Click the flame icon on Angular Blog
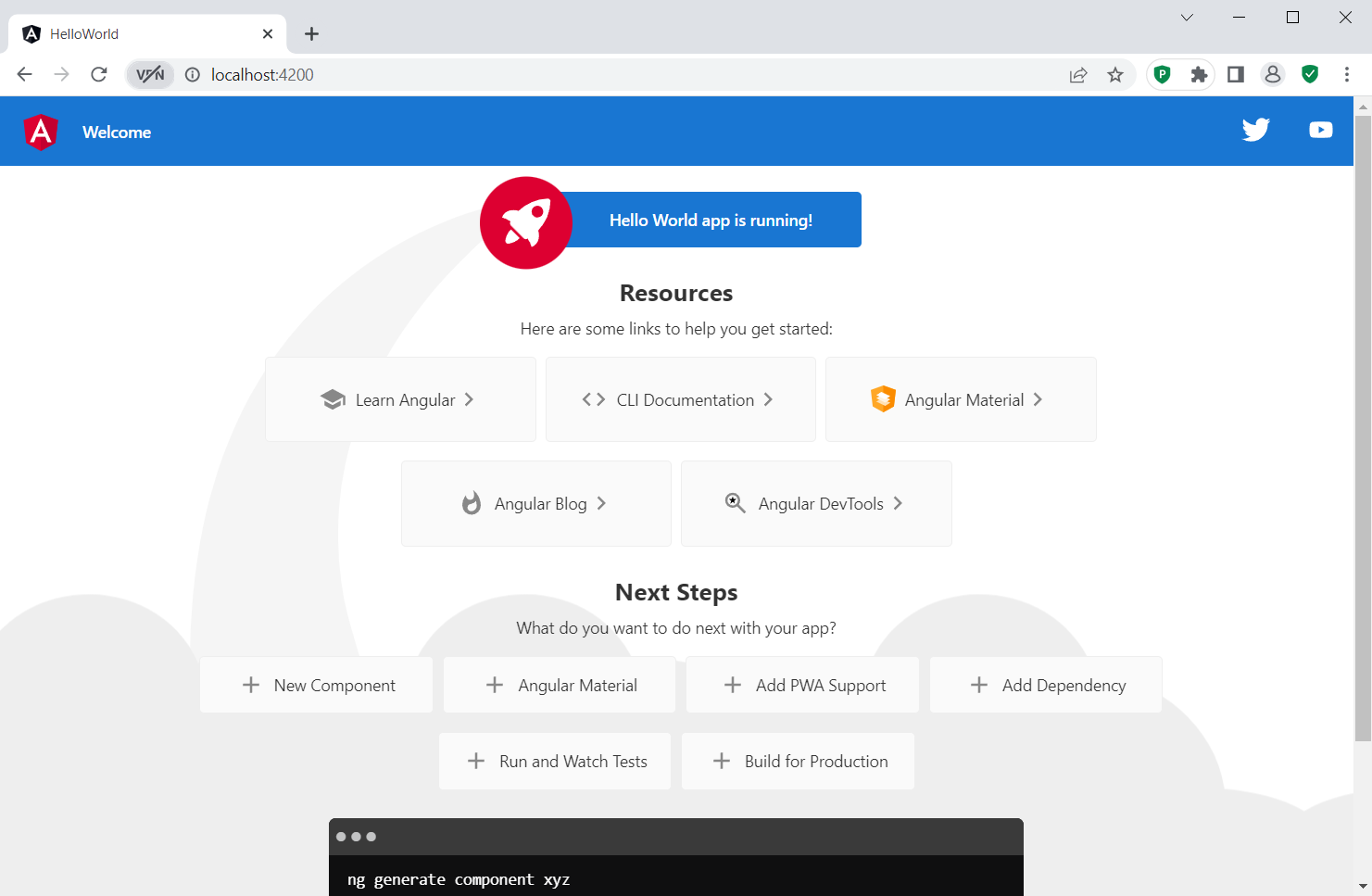Screen dimensions: 1372x896 (472, 503)
